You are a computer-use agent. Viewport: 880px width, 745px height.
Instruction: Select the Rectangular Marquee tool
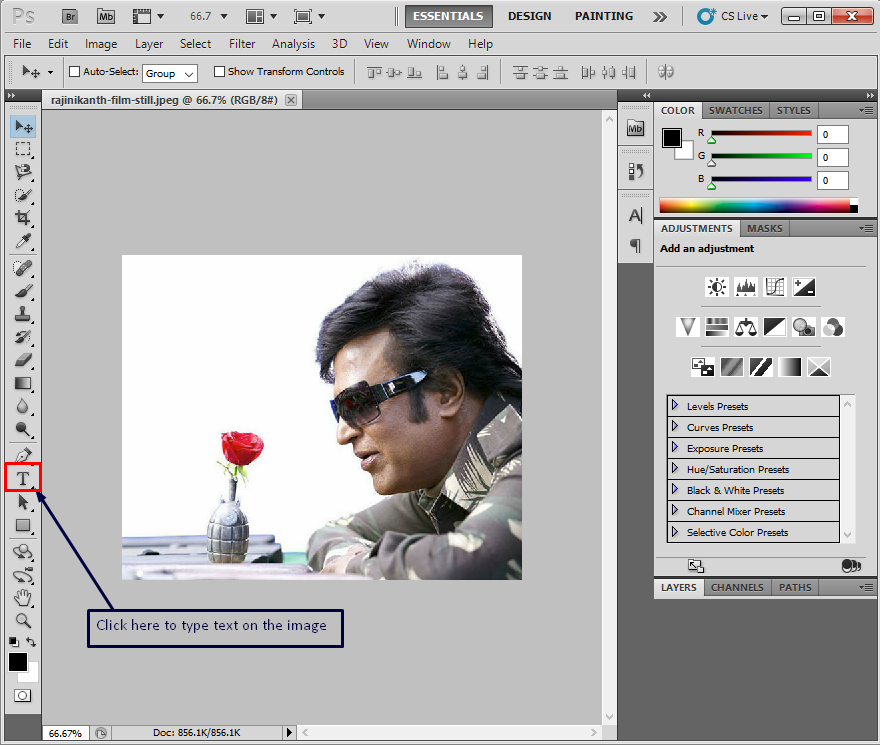pos(22,149)
